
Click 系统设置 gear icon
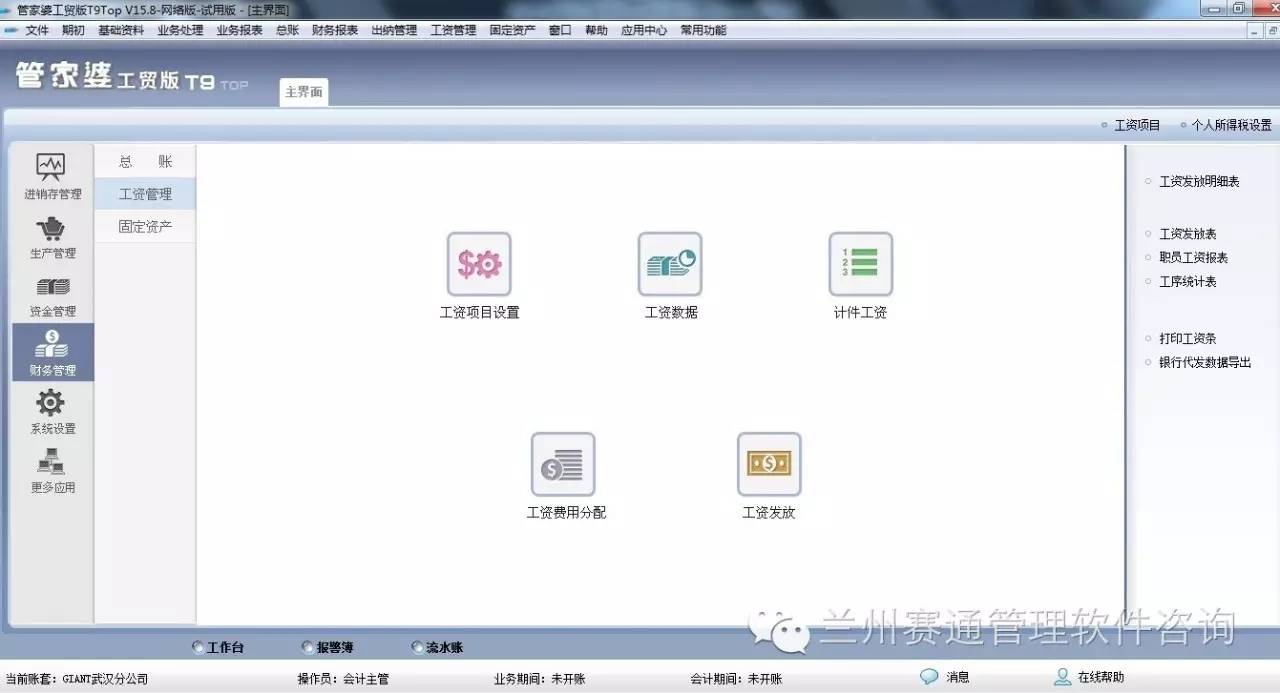tap(52, 411)
